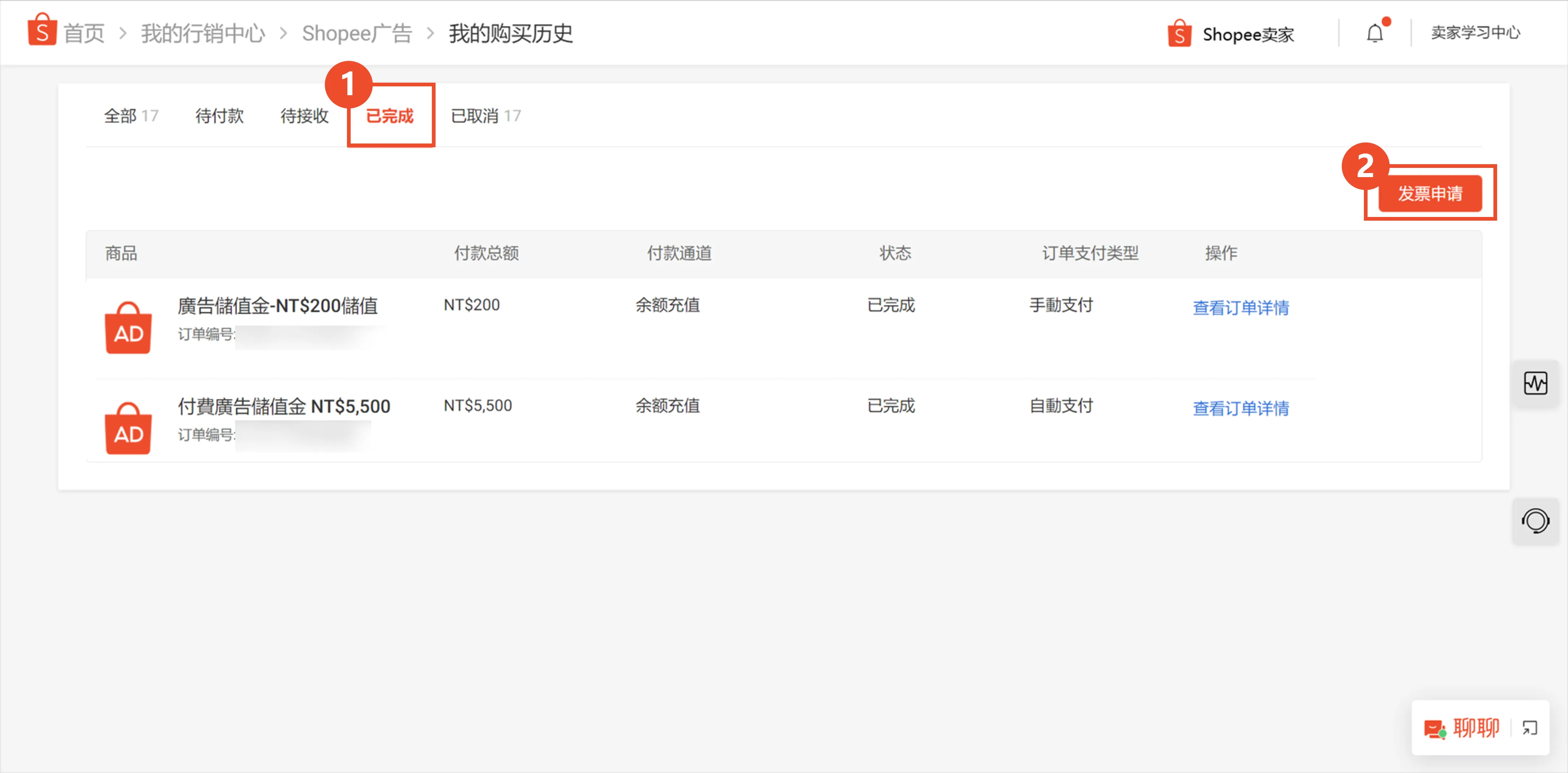Switch to the 待付款 tab

coord(219,115)
